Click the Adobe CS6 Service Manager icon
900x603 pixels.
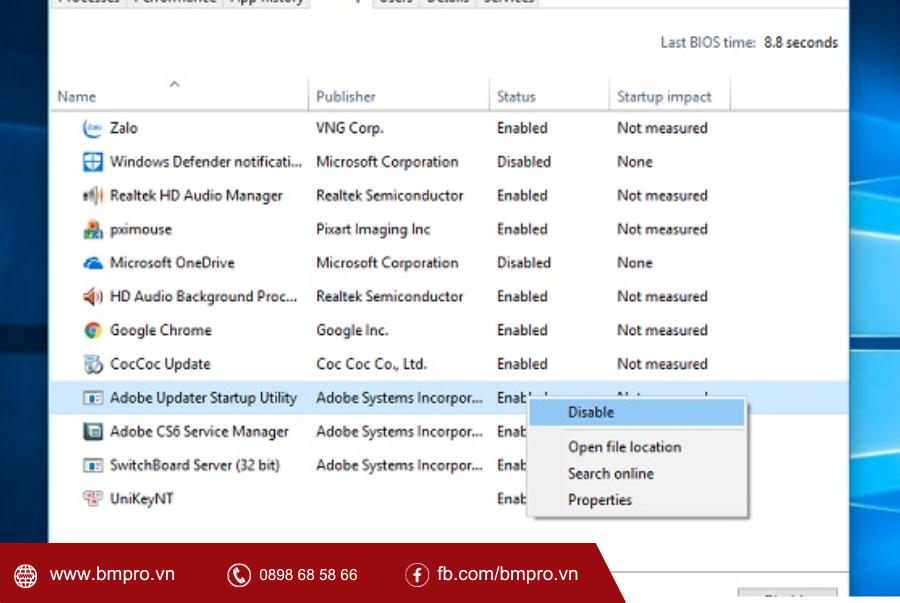92,431
